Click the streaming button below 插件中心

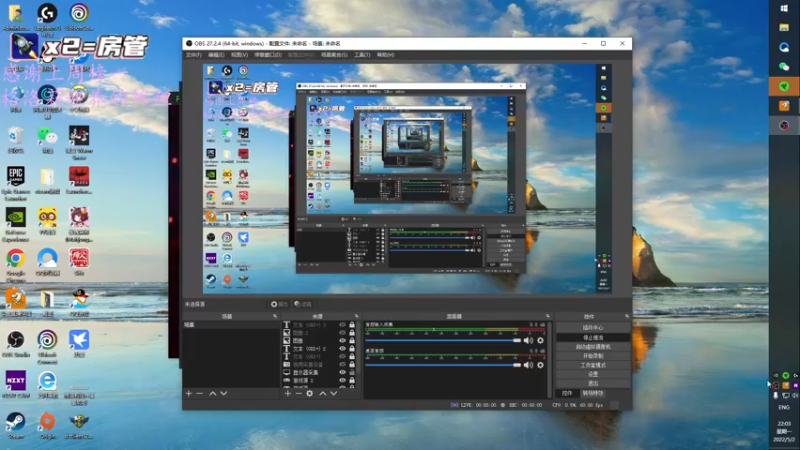[593, 337]
